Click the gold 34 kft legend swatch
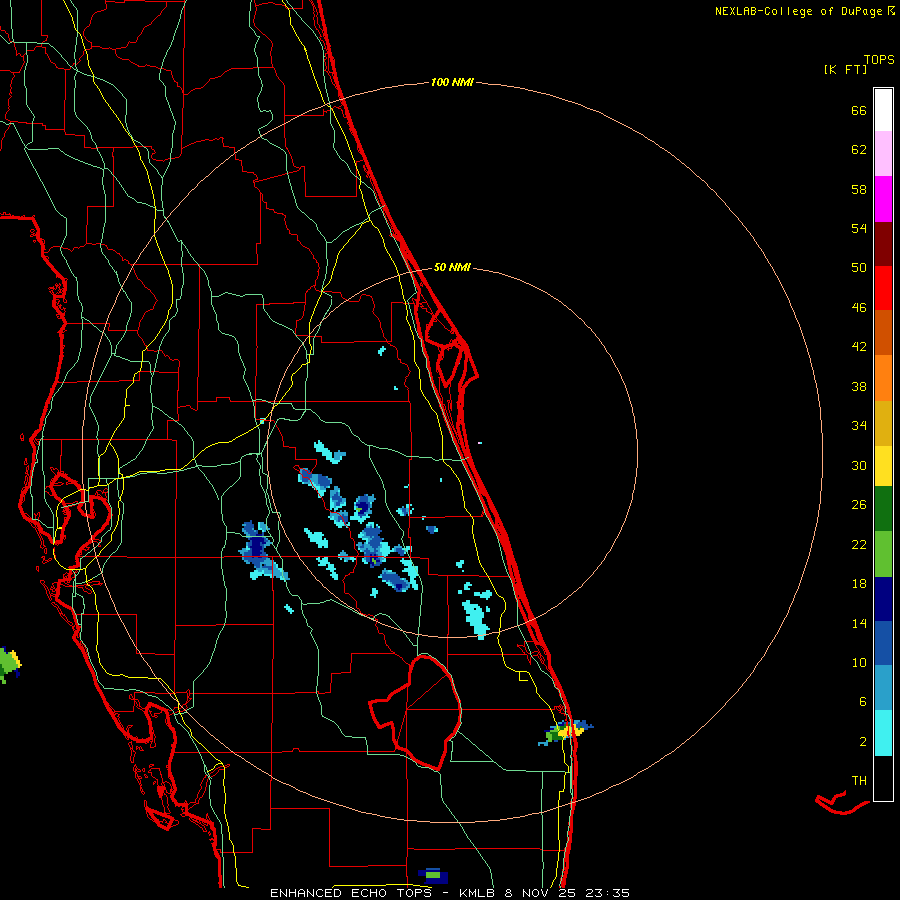 883,423
